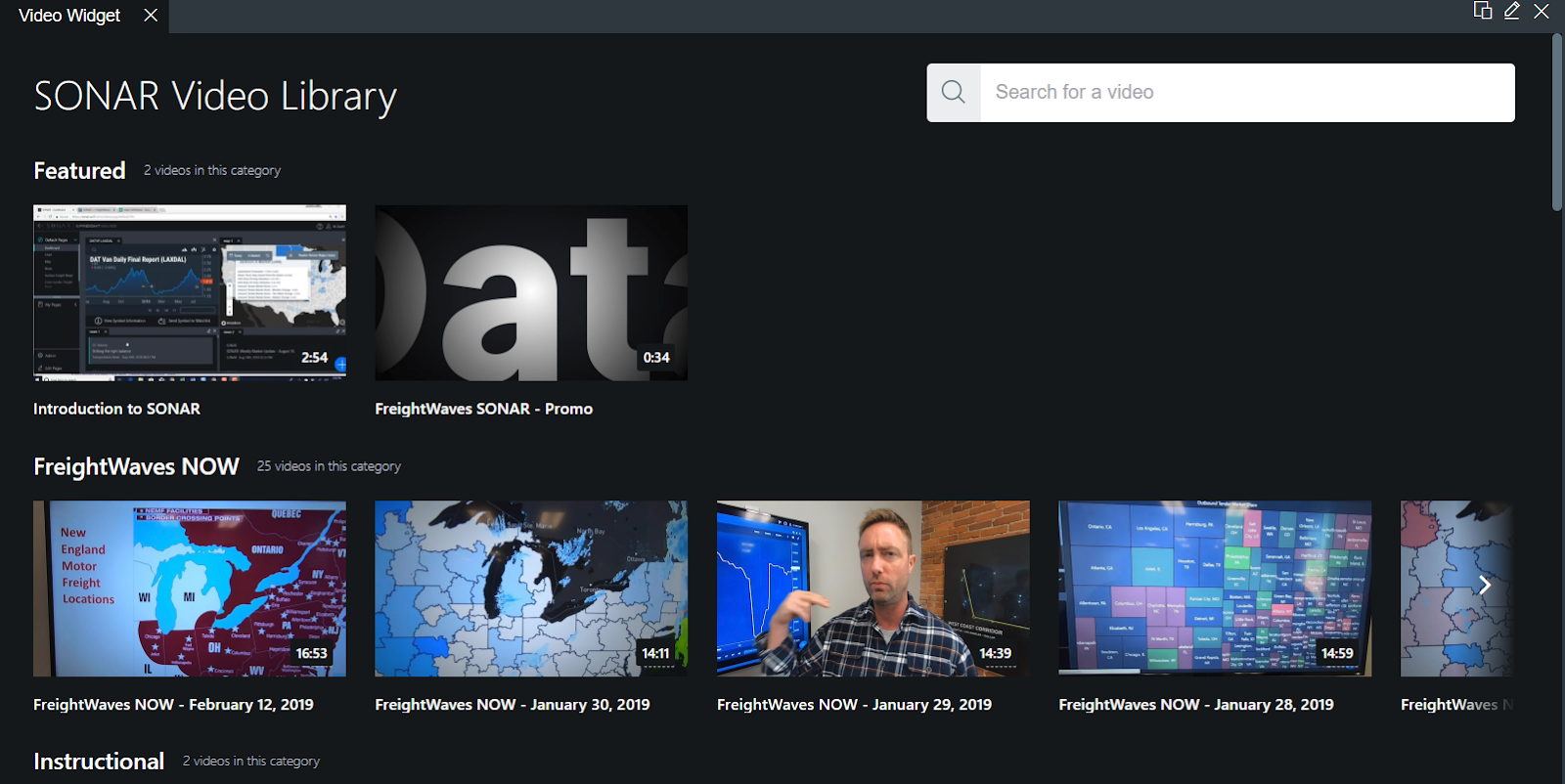The image size is (1565, 784).
Task: Play the FreightWaves SONAR - Promo thumbnail
Action: pos(531,292)
